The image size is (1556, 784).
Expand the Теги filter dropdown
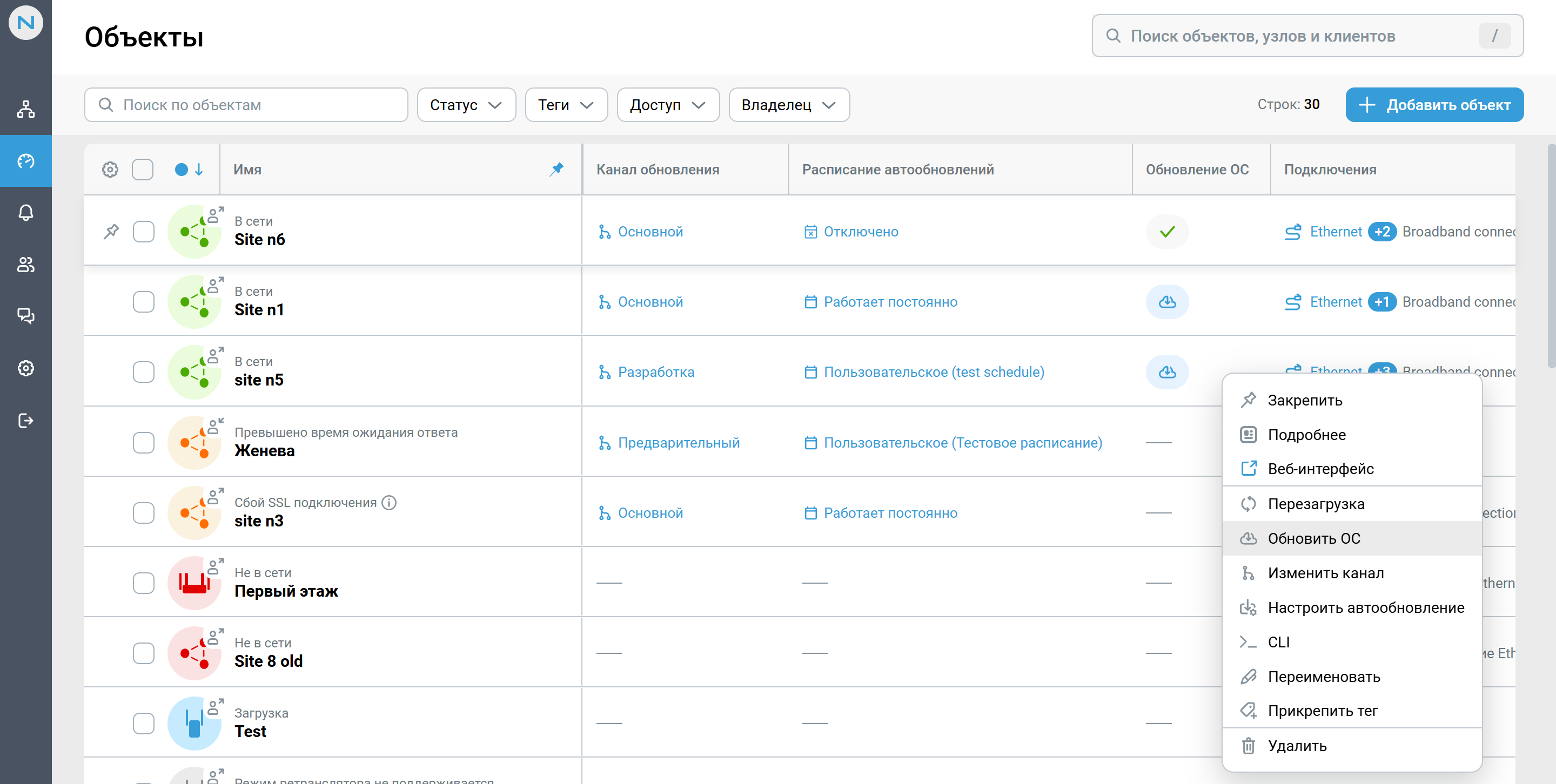coord(566,105)
